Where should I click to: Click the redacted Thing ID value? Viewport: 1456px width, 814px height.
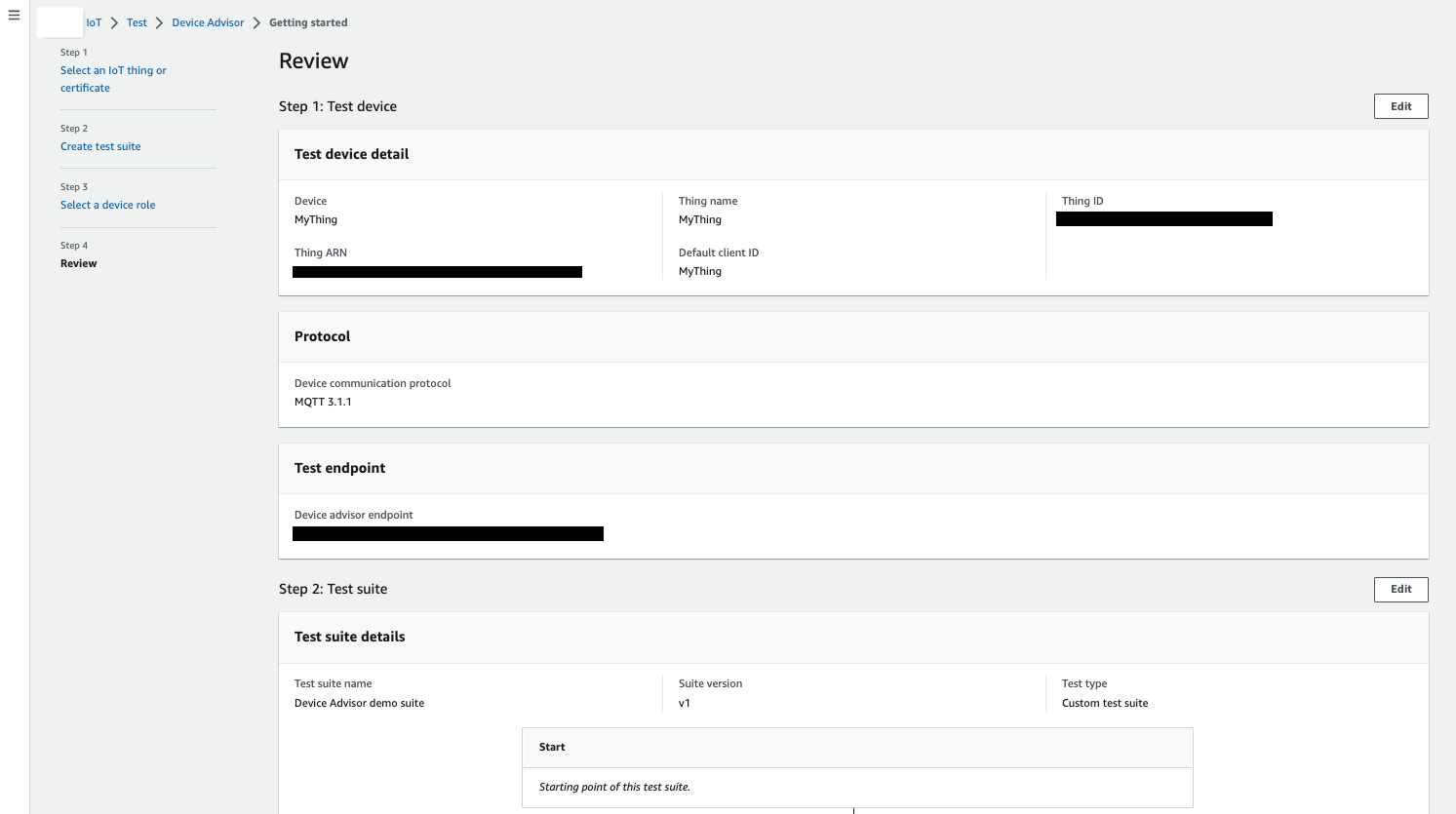tap(1163, 219)
